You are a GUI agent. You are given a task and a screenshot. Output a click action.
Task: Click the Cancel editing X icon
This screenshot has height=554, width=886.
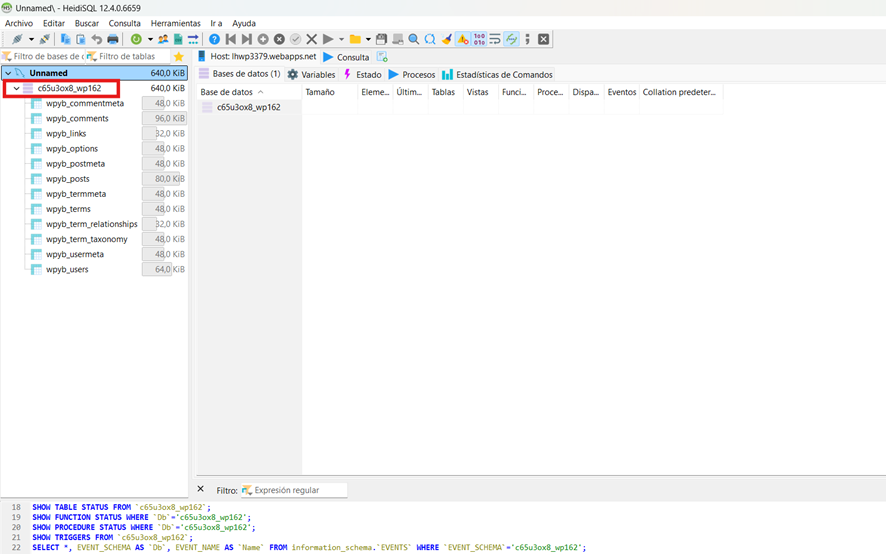[311, 39]
